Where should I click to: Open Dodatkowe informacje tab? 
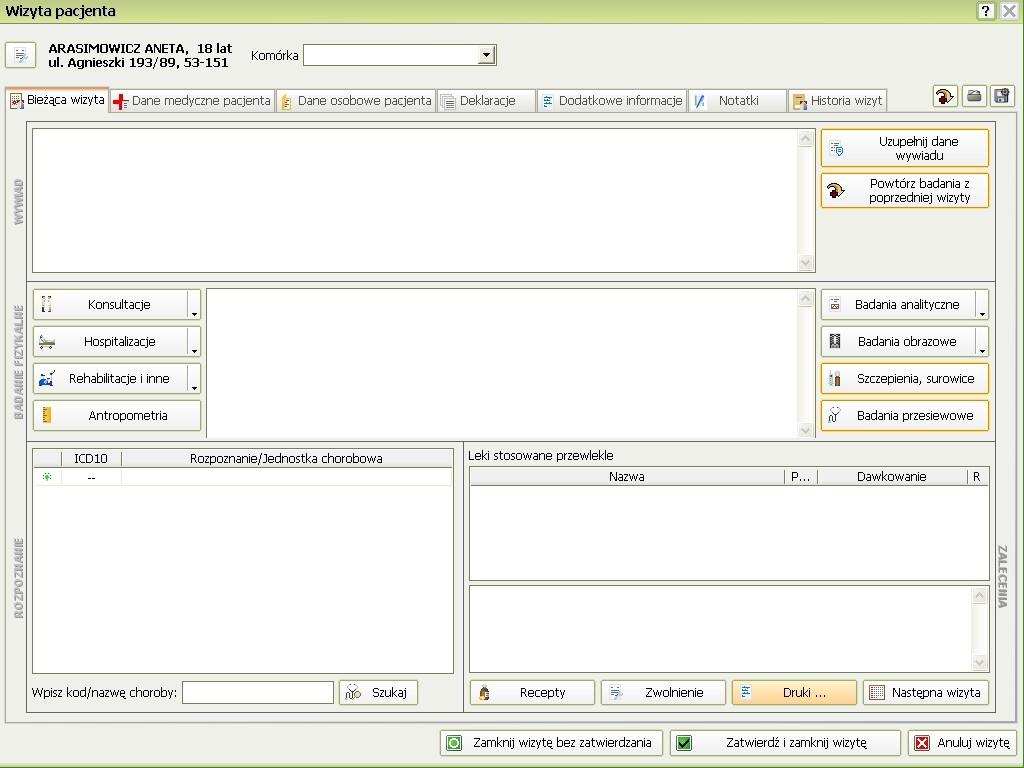pyautogui.click(x=612, y=101)
